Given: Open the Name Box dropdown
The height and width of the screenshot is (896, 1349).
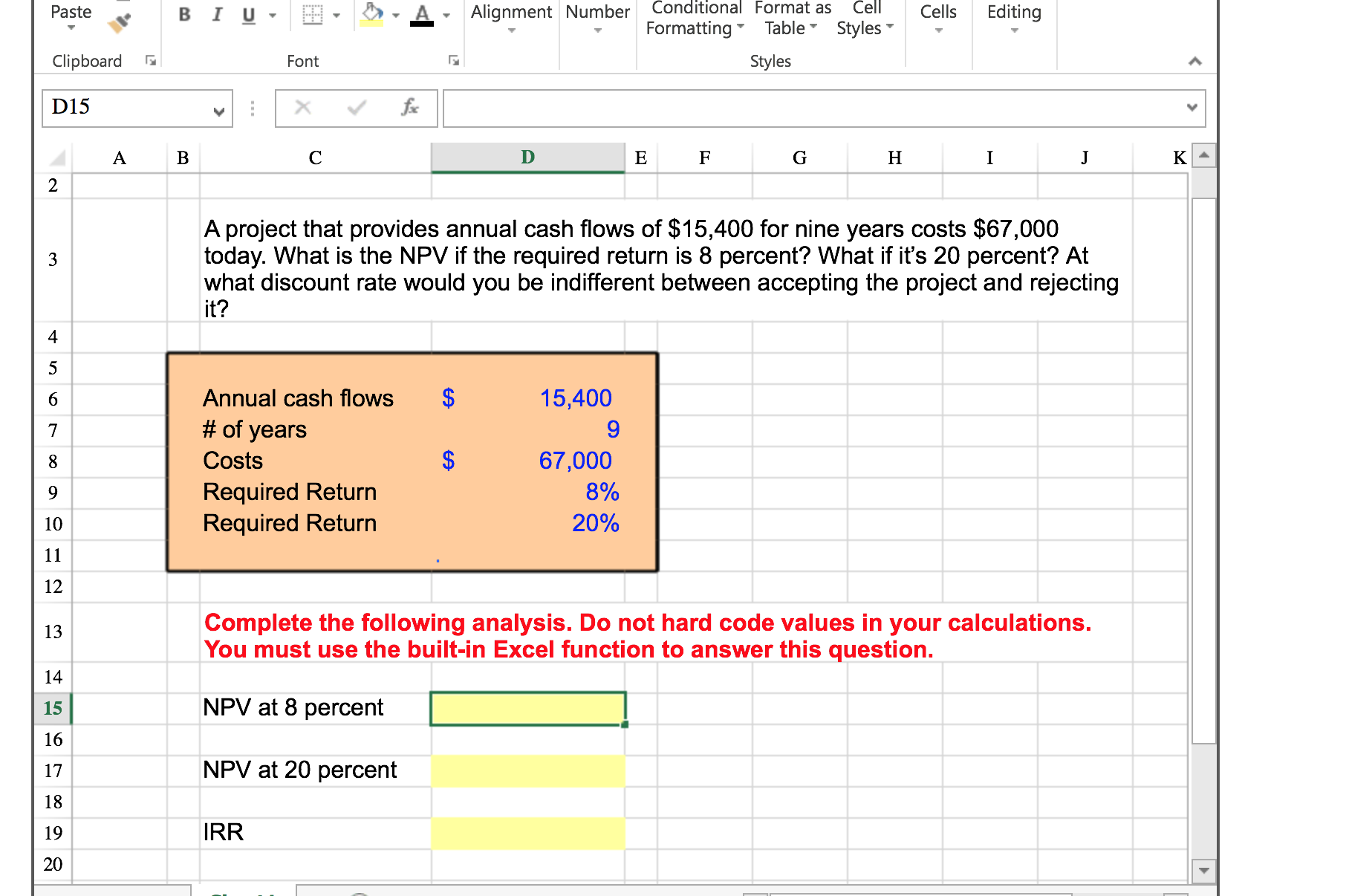Looking at the screenshot, I should pyautogui.click(x=220, y=112).
